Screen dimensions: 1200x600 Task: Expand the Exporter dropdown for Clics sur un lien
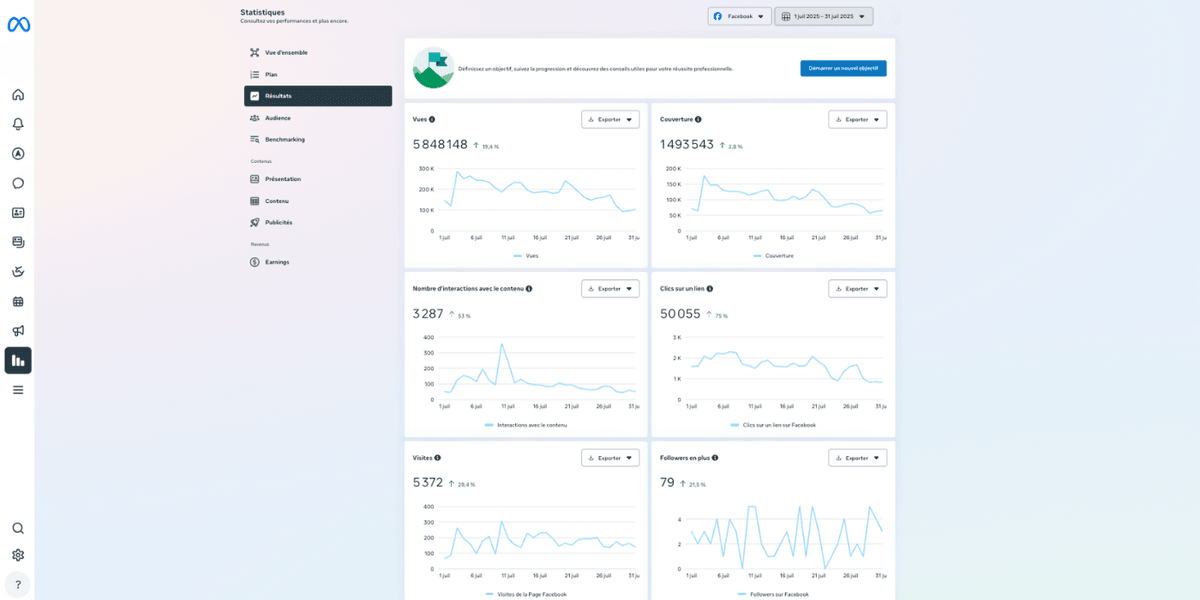(x=857, y=288)
